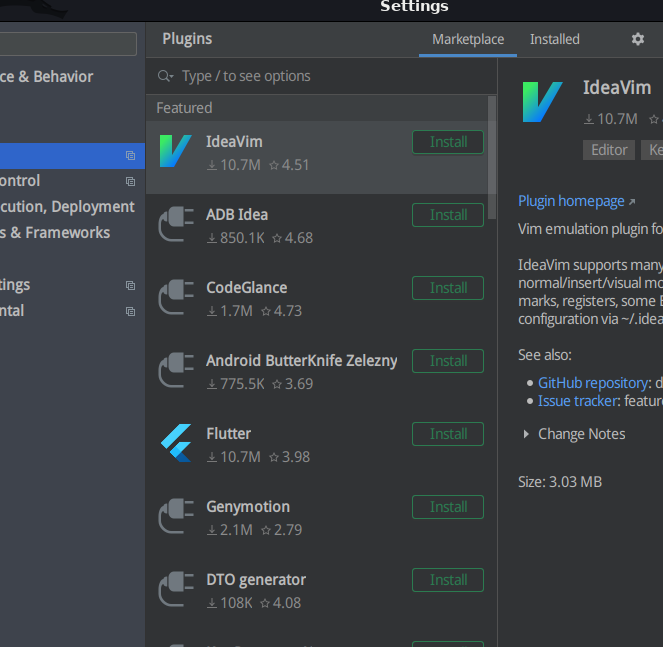
Task: Select the Android ButterKnife Zelezny plugin name
Action: point(301,361)
